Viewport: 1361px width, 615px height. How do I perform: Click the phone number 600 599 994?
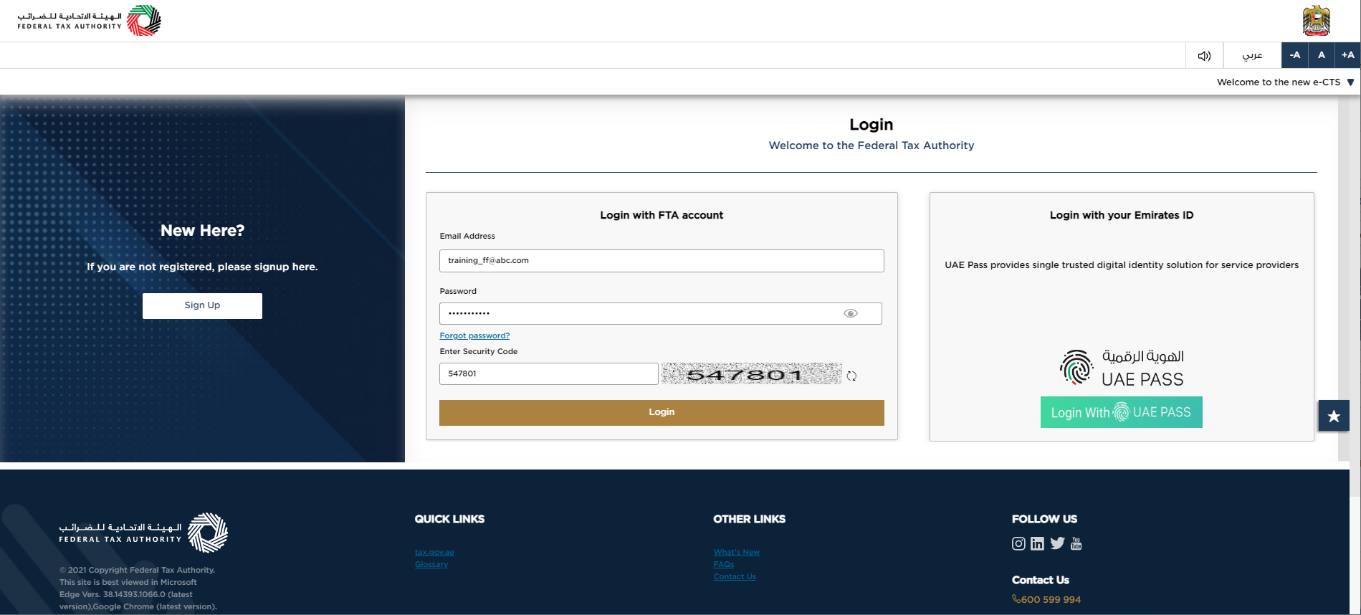tap(1047, 600)
